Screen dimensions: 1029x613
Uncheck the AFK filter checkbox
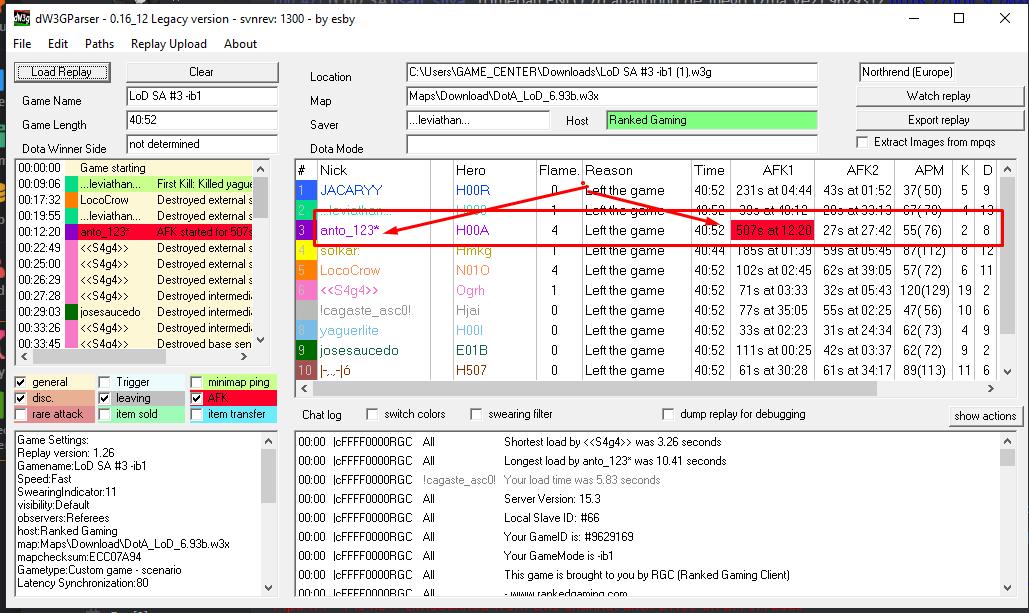point(196,398)
